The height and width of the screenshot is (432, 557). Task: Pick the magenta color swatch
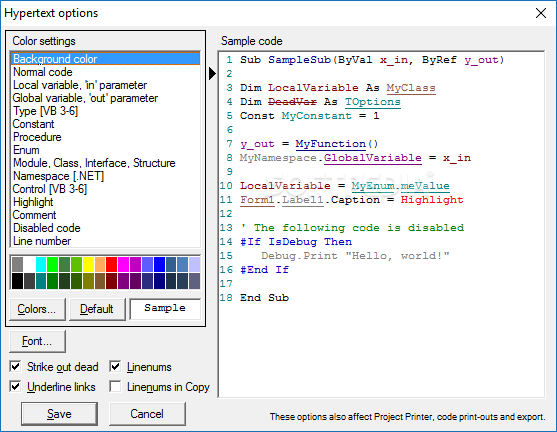tap(123, 264)
